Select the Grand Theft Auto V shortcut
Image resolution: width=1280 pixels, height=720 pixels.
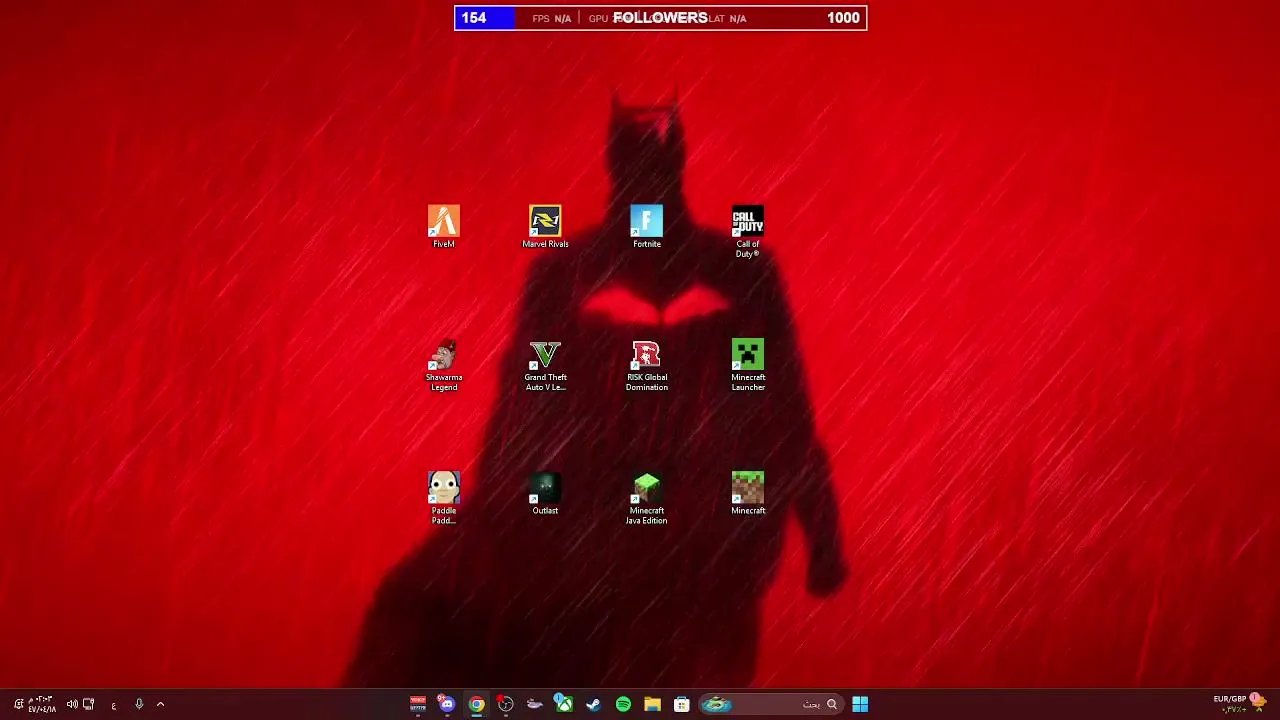click(x=545, y=366)
